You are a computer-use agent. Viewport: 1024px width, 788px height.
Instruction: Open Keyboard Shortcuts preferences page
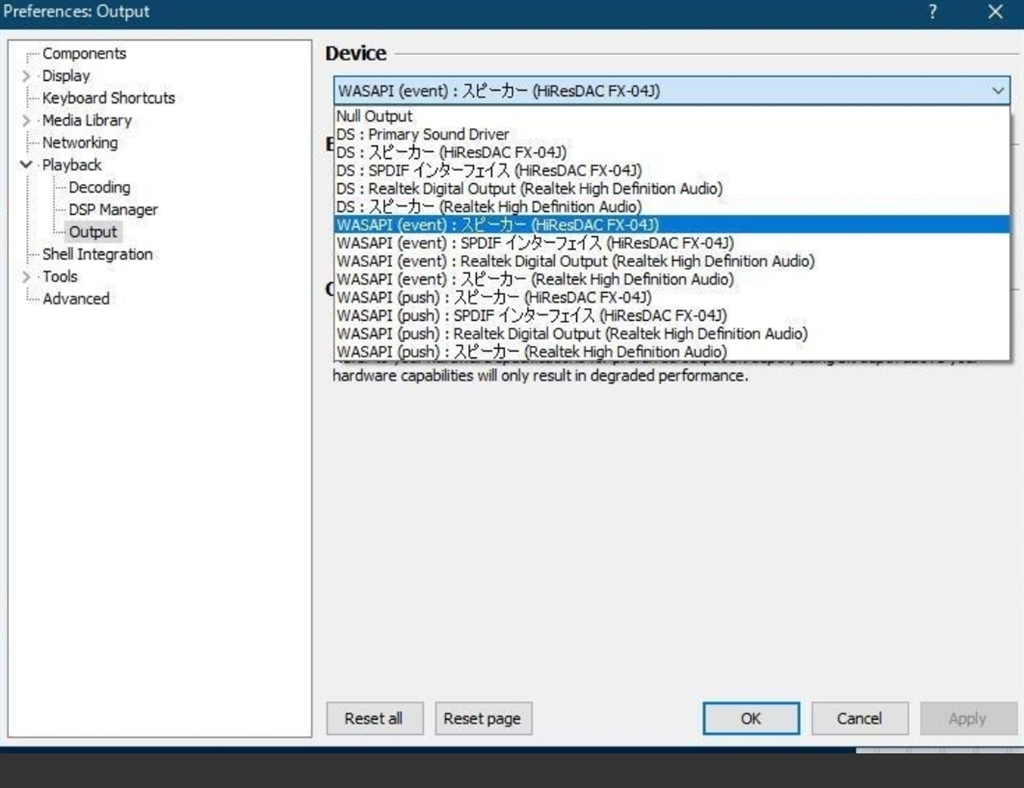pyautogui.click(x=108, y=98)
